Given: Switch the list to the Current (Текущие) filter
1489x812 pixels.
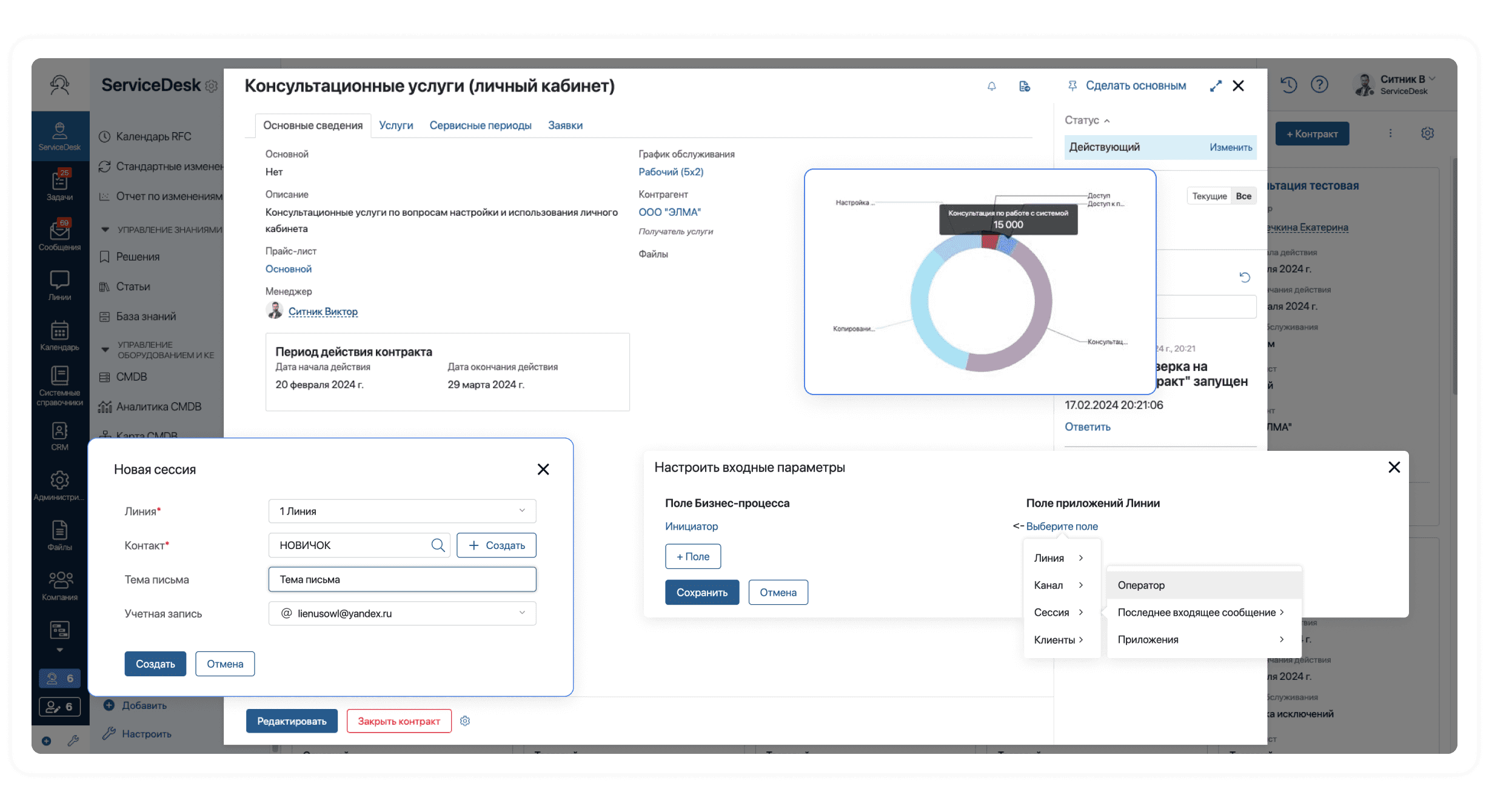Looking at the screenshot, I should point(1209,196).
